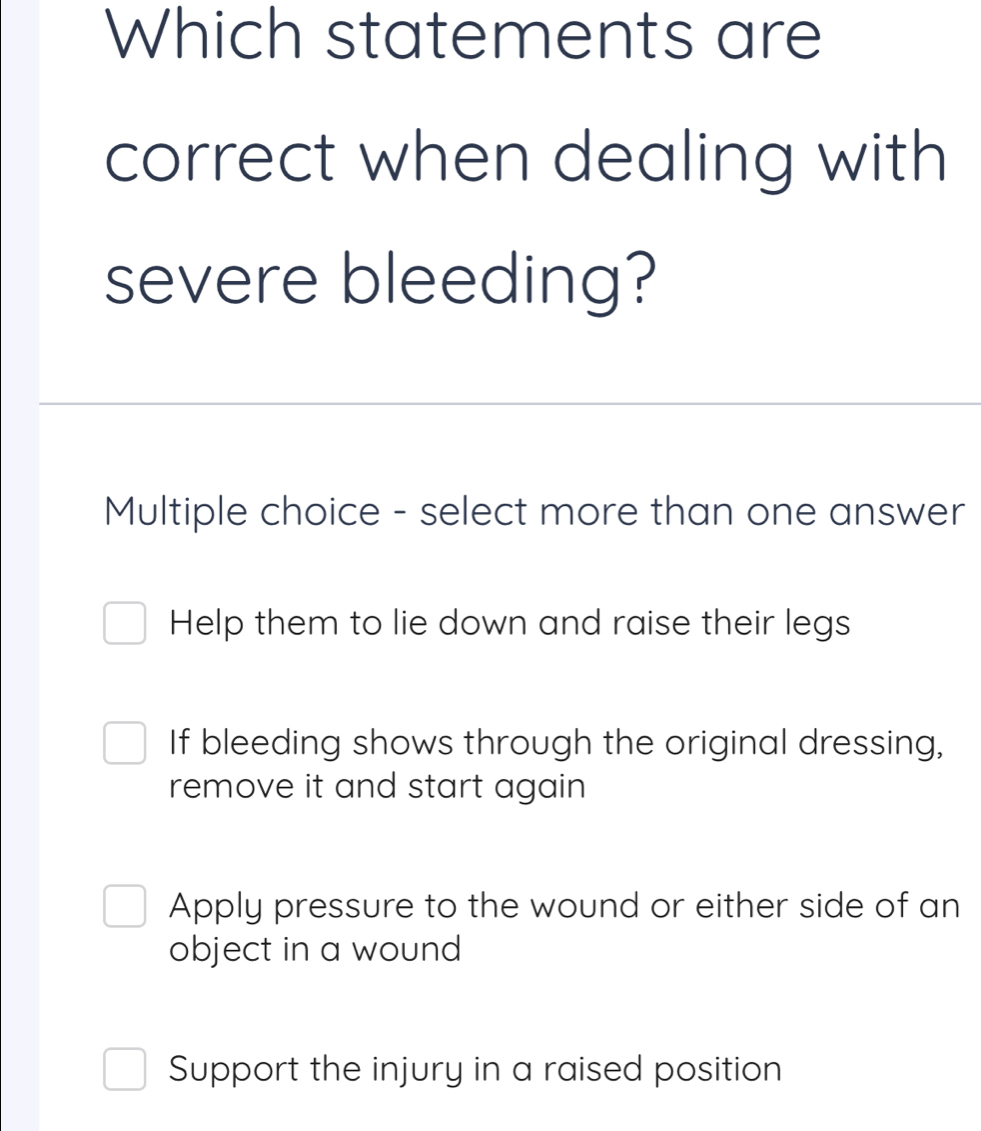This screenshot has height=1131, width=981.
Task: Check the "If bleeding shows through" option box
Action: point(125,745)
